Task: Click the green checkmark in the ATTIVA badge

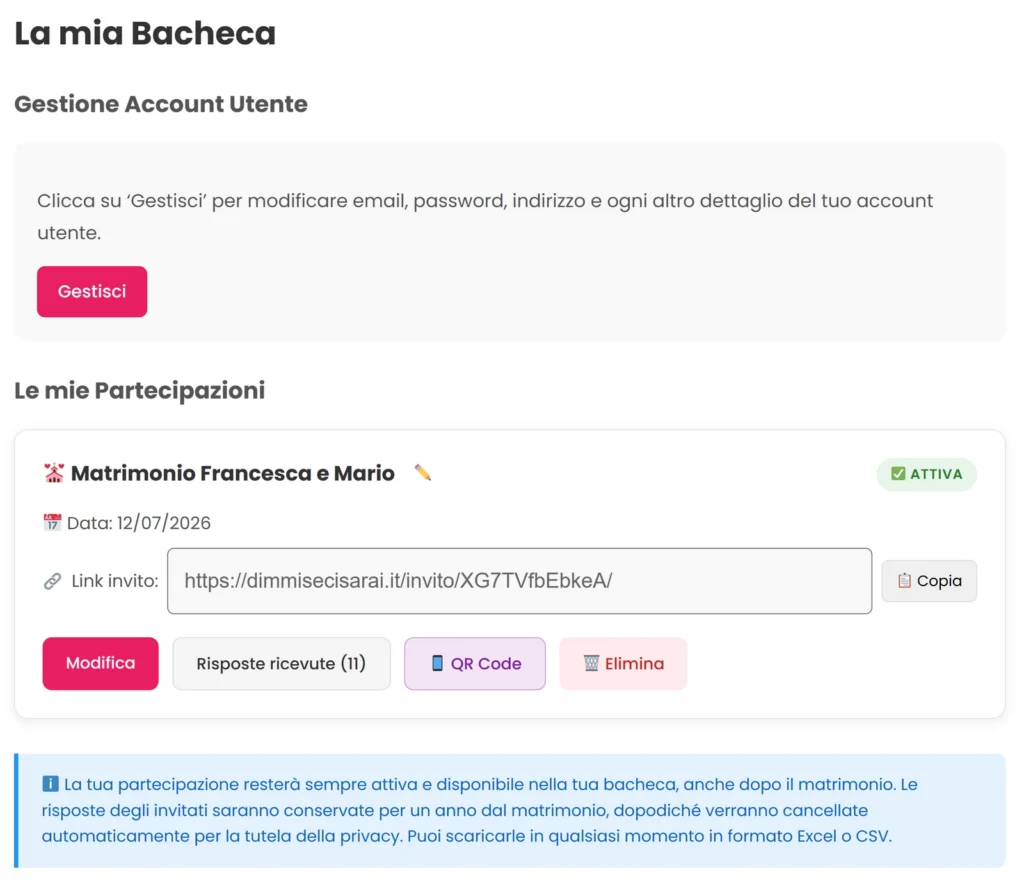Action: [x=897, y=474]
